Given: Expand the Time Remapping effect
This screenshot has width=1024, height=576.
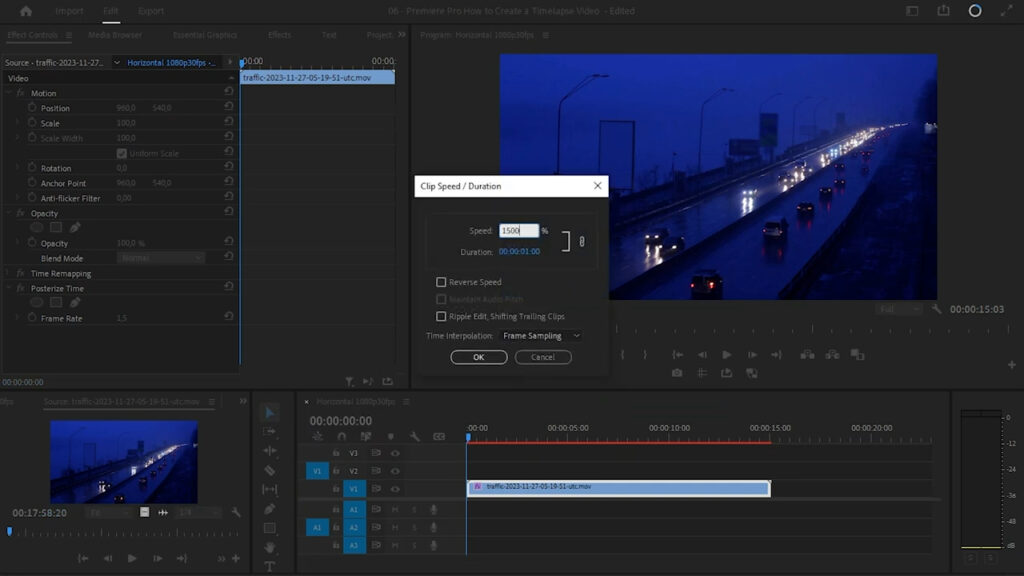Looking at the screenshot, I should tap(9, 274).
